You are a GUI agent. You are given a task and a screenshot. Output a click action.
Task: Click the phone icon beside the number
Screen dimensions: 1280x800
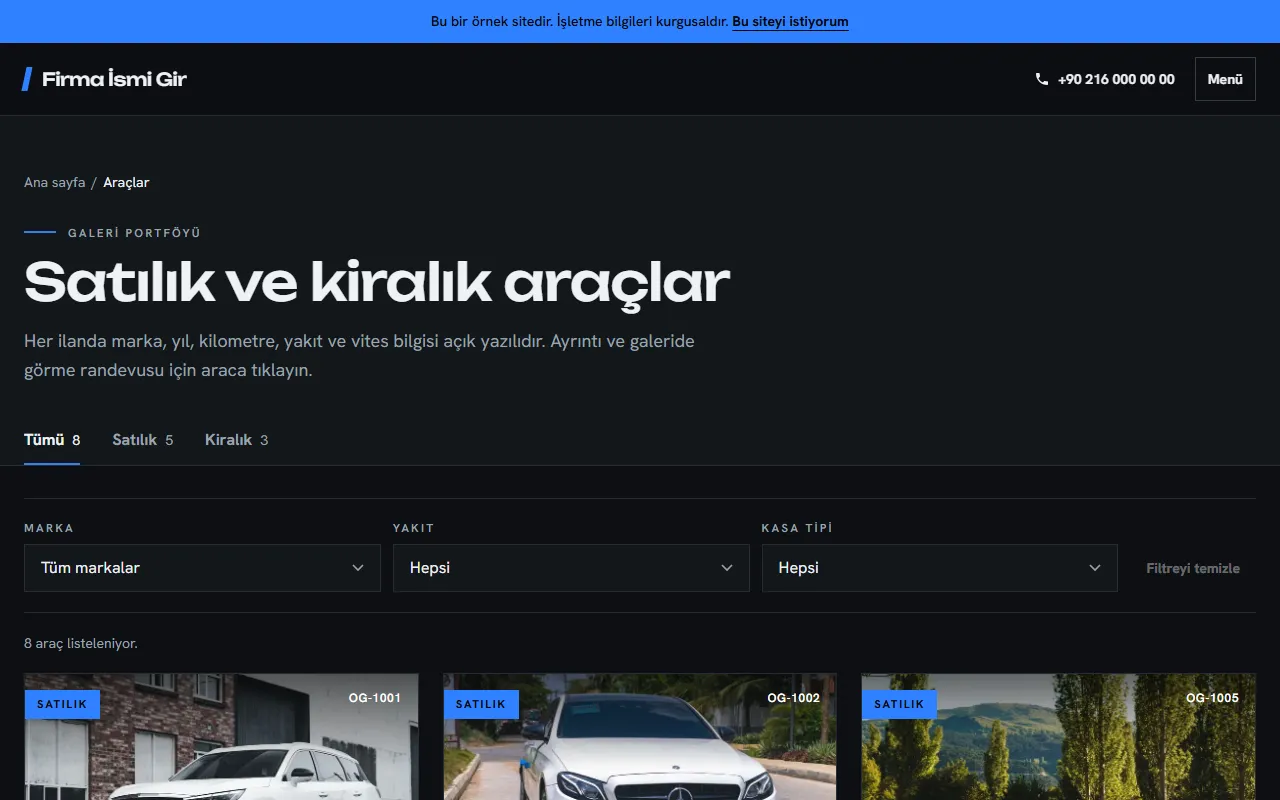tap(1042, 79)
